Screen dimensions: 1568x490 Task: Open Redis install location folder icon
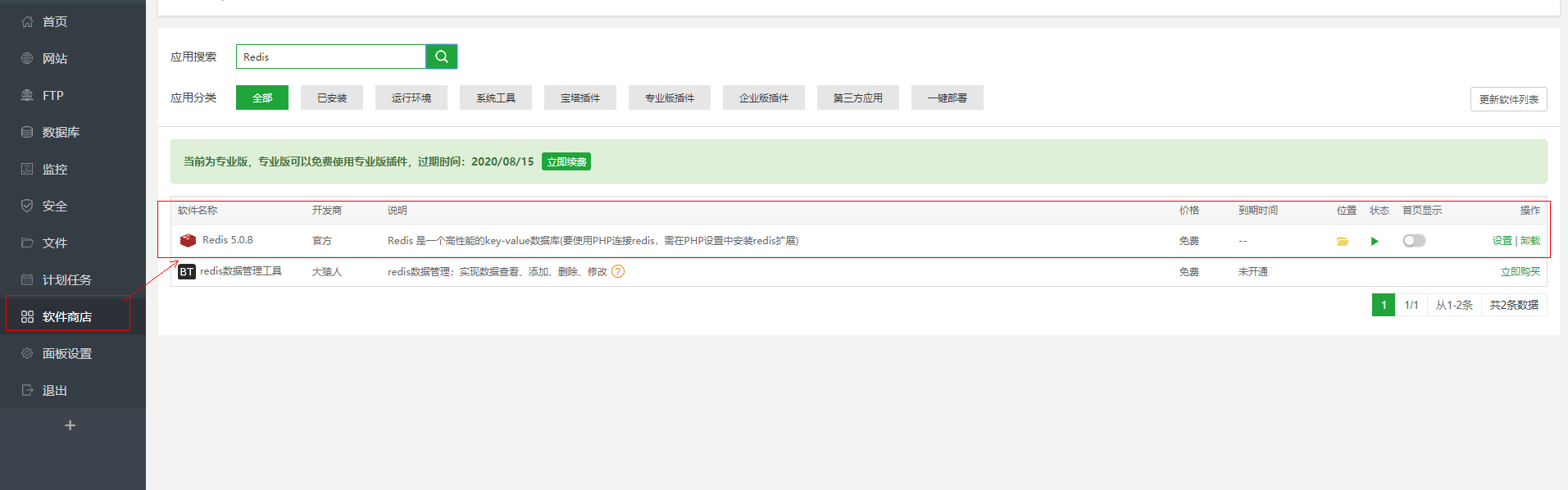[1343, 241]
